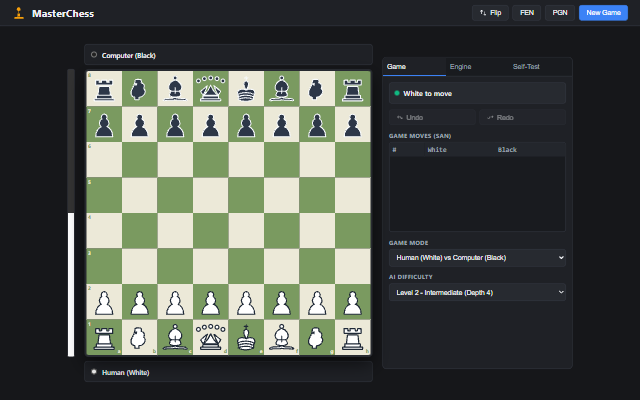Click the black knight on b8

point(140,89)
